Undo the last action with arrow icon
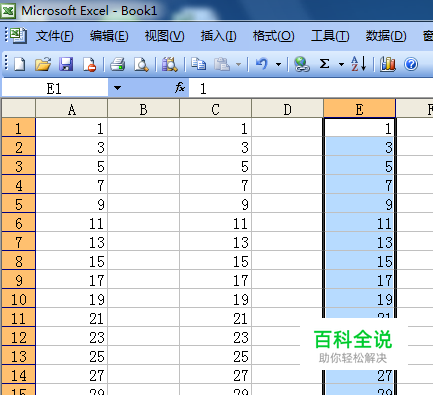Viewport: 433px width, 395px height. pyautogui.click(x=262, y=64)
